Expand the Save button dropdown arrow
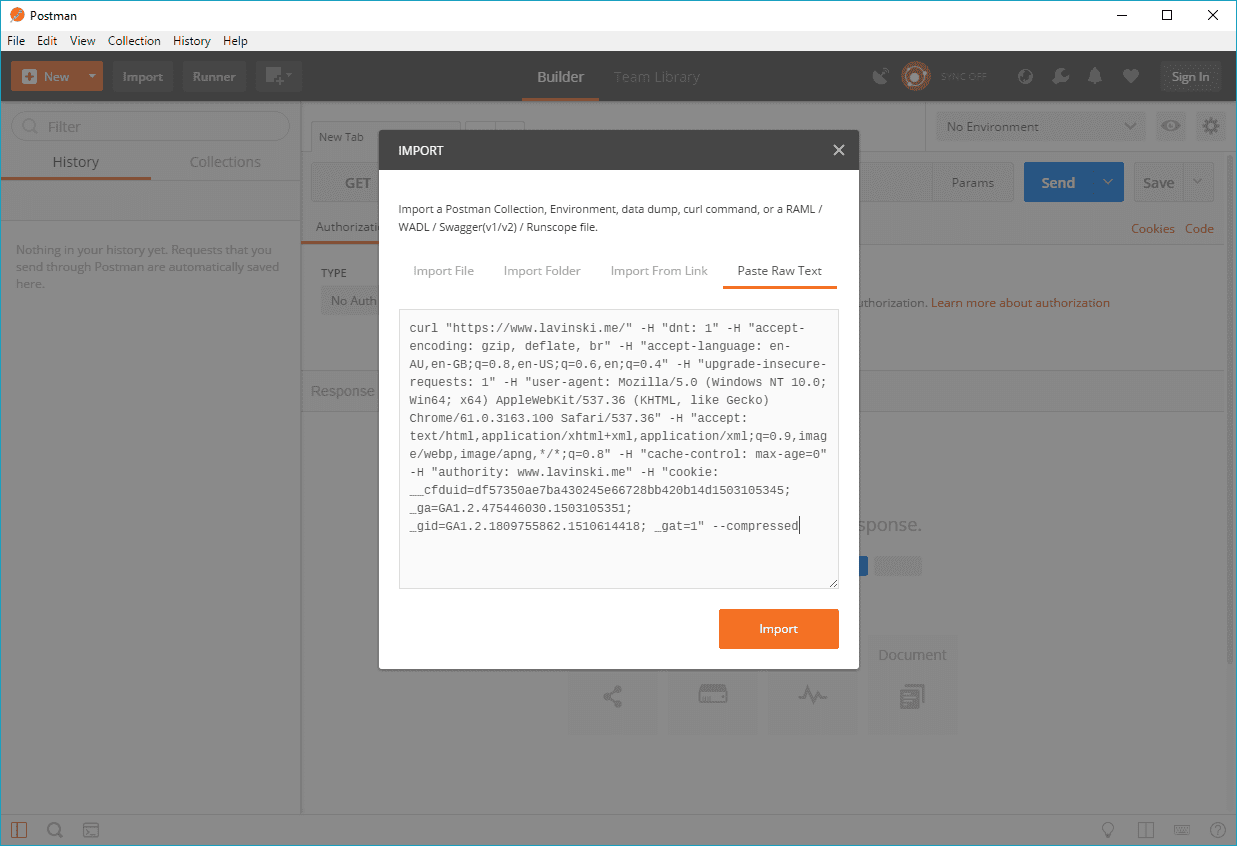The image size is (1237, 846). point(1198,183)
